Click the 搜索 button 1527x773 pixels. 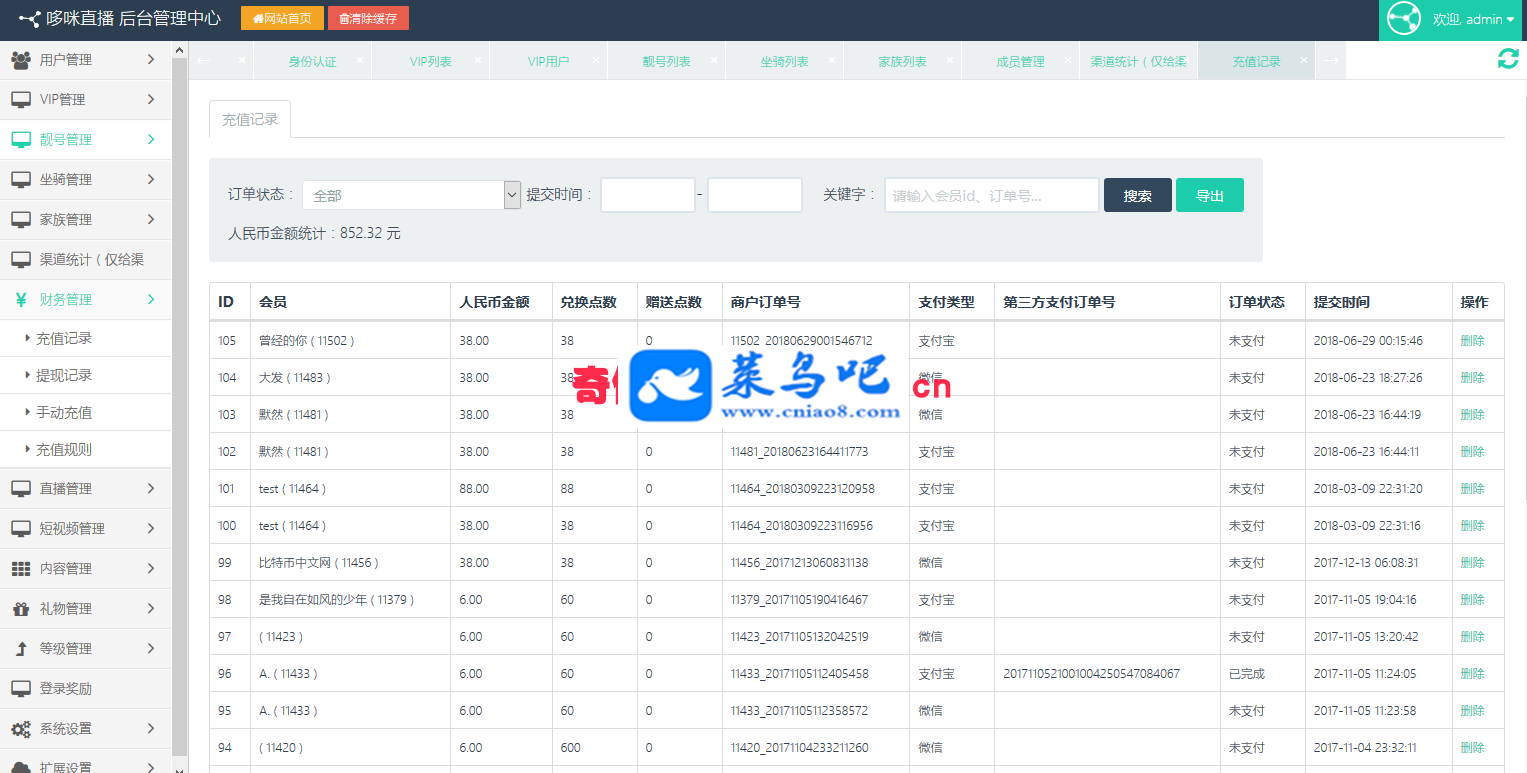(x=1138, y=195)
